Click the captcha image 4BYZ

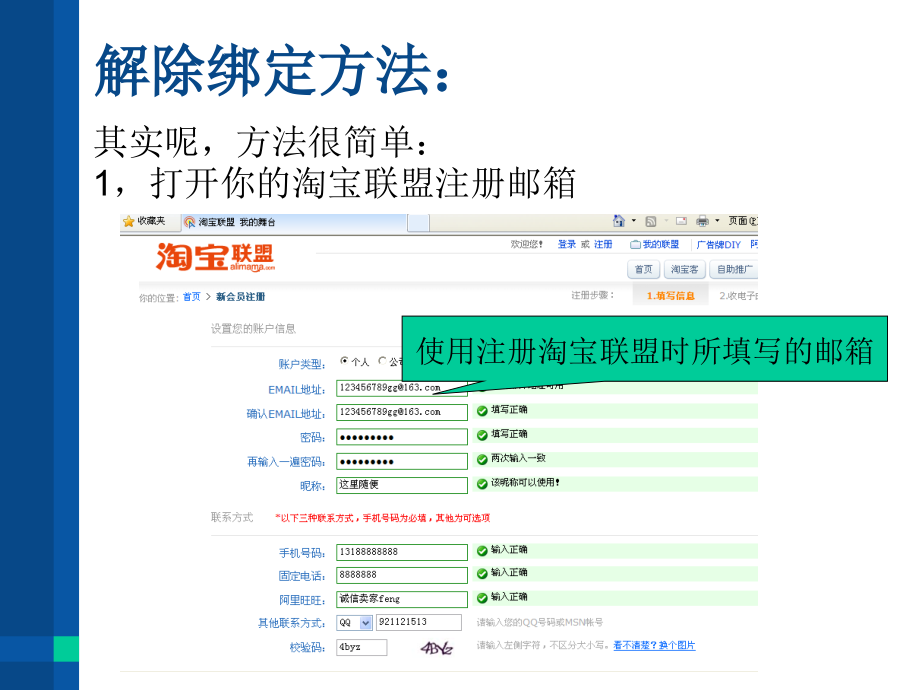(437, 648)
